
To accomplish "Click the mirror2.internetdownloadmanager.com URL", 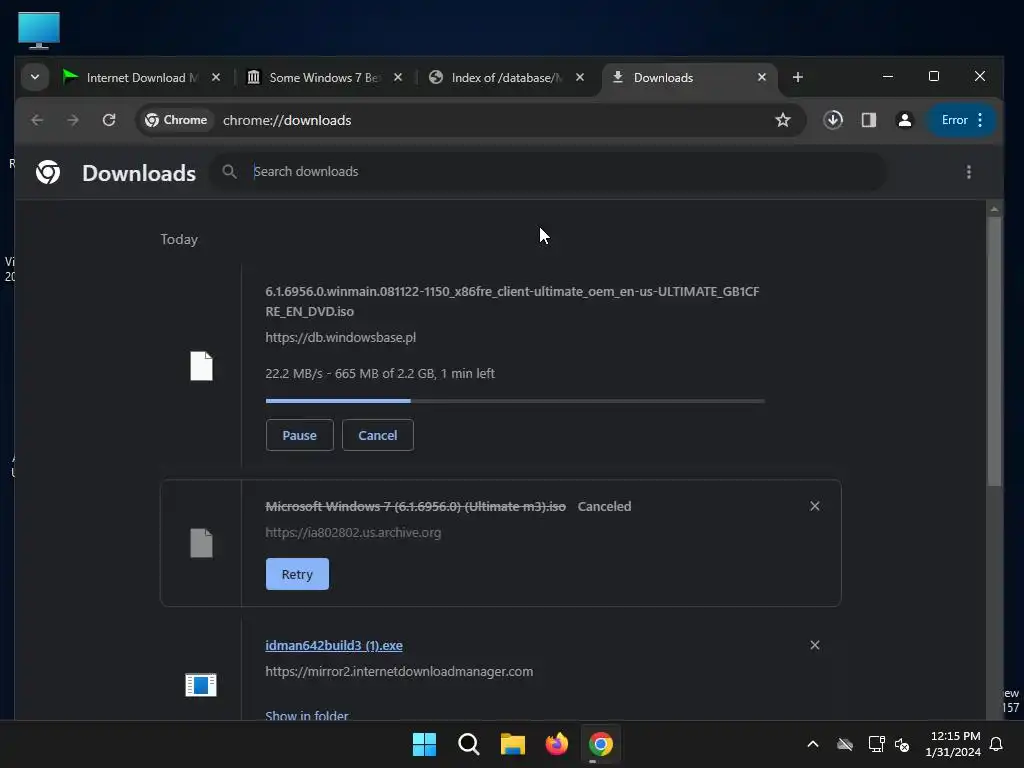I will coord(399,671).
